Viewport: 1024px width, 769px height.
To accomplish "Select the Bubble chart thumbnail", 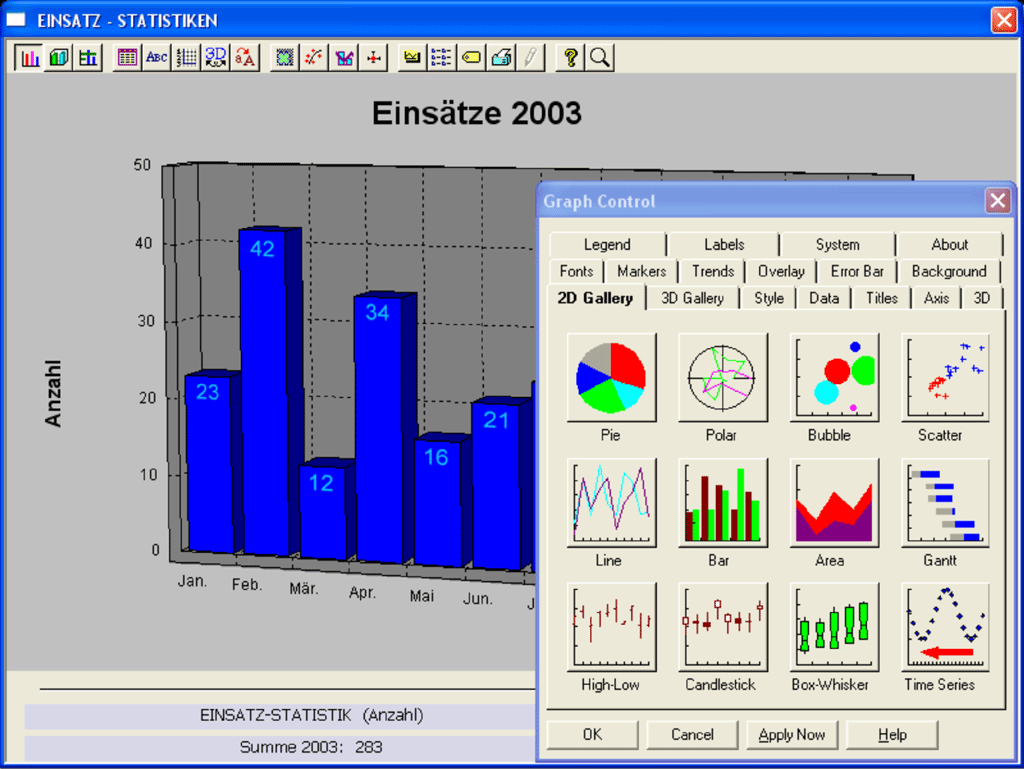I will 834,377.
